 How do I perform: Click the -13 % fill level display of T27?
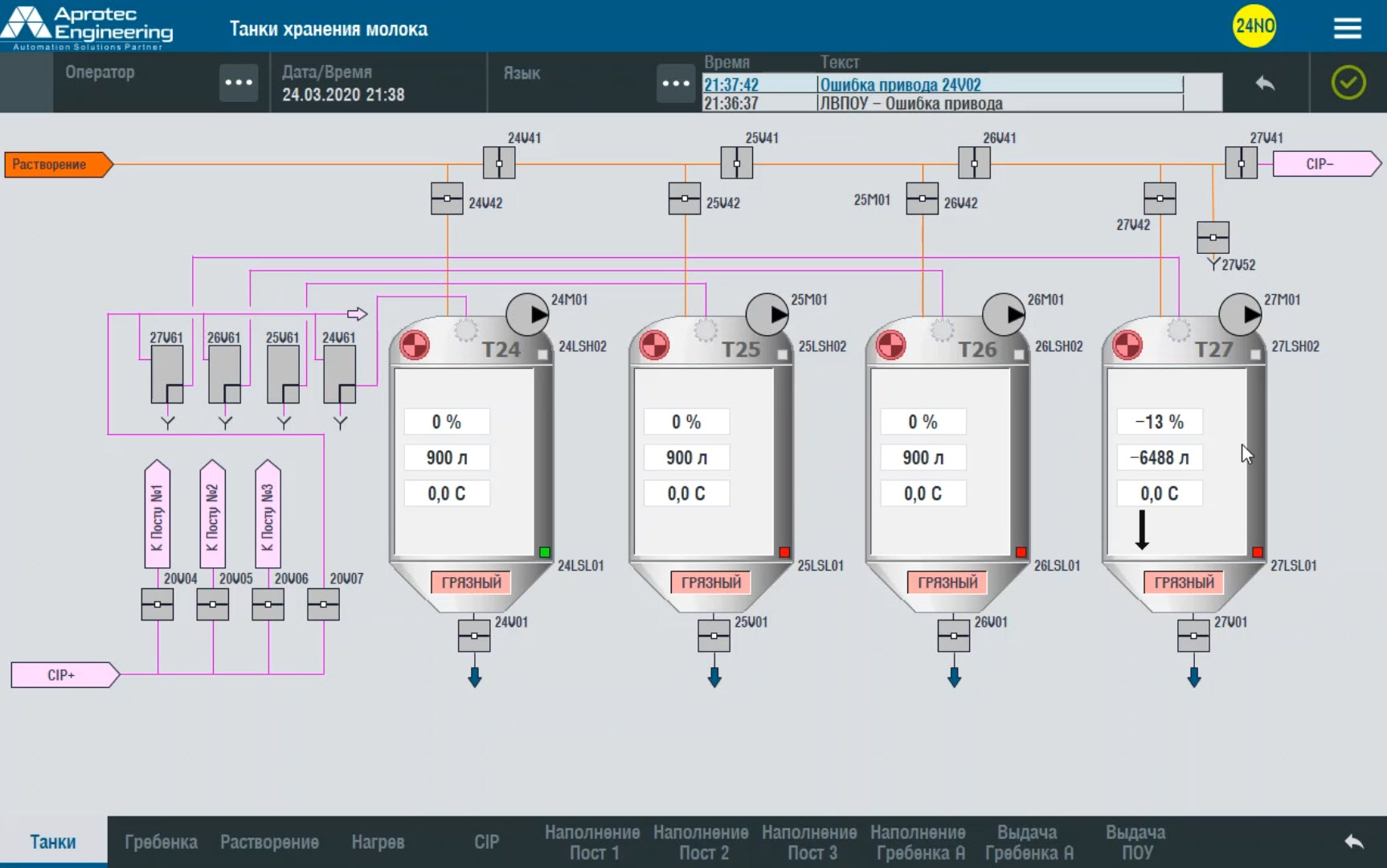[1159, 420]
